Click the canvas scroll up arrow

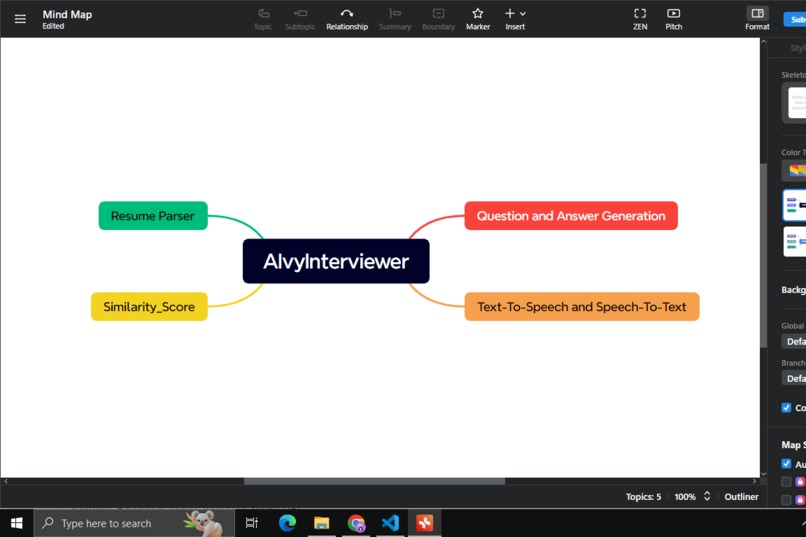pos(763,41)
